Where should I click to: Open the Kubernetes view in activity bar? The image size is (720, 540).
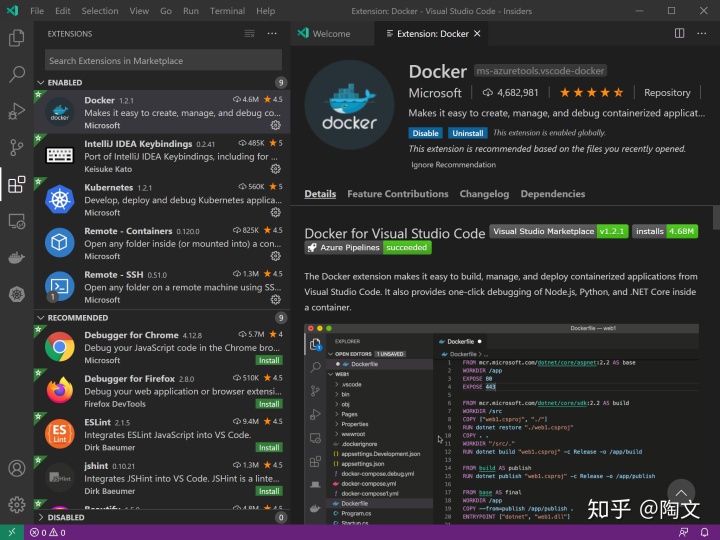click(17, 294)
